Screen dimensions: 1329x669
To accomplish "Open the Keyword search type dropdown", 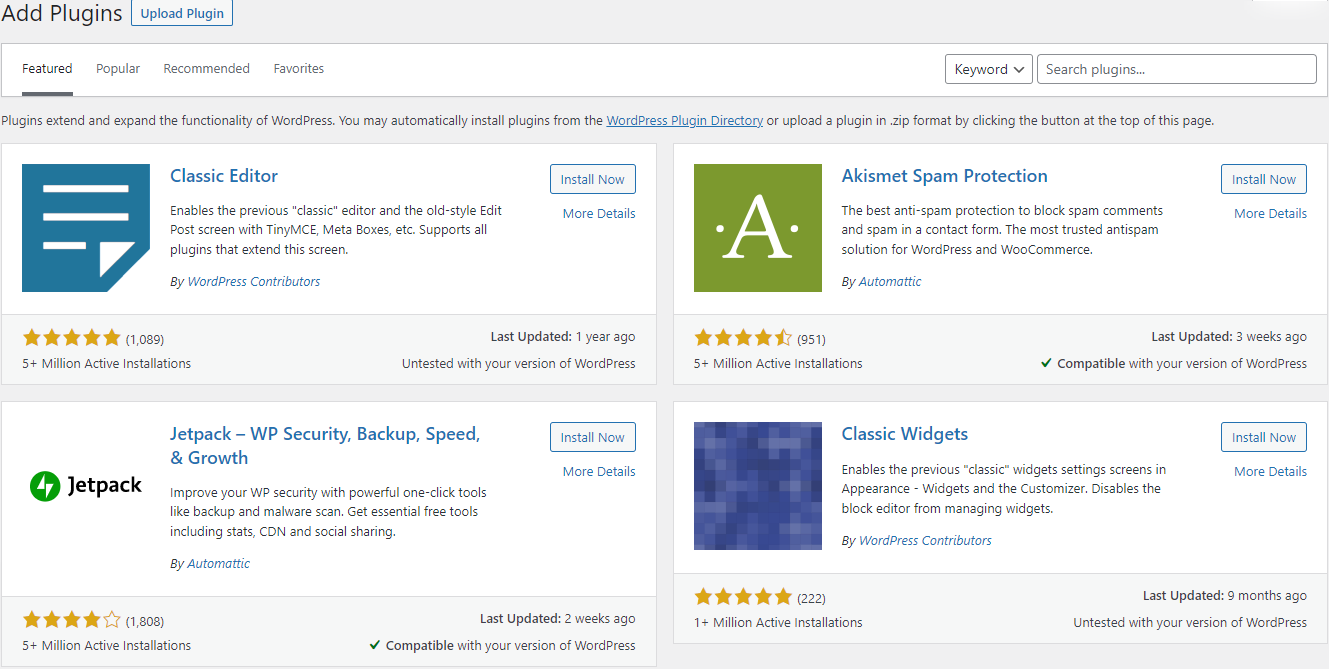I will click(989, 69).
